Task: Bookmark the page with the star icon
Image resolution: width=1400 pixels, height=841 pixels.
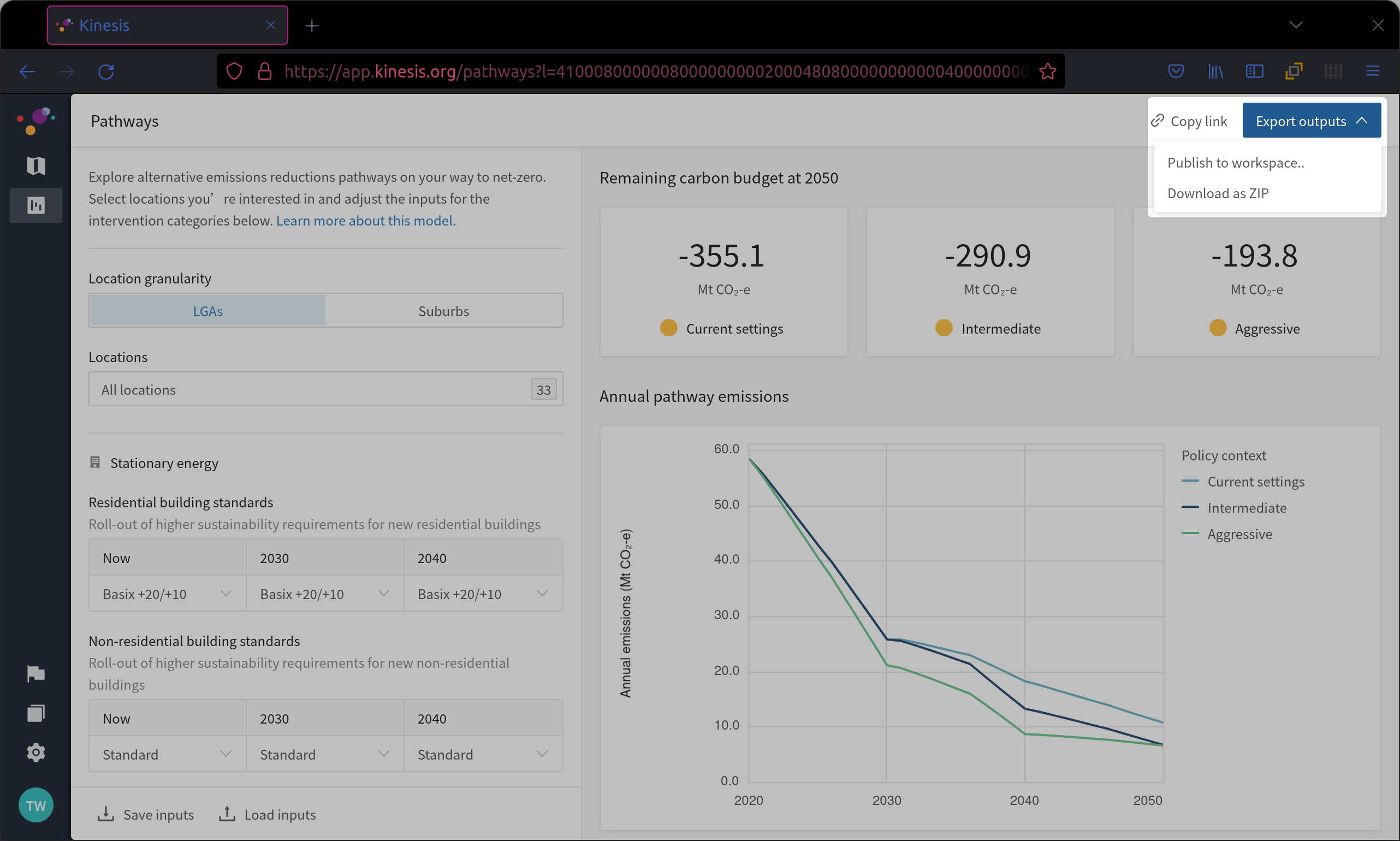Action: [1048, 72]
